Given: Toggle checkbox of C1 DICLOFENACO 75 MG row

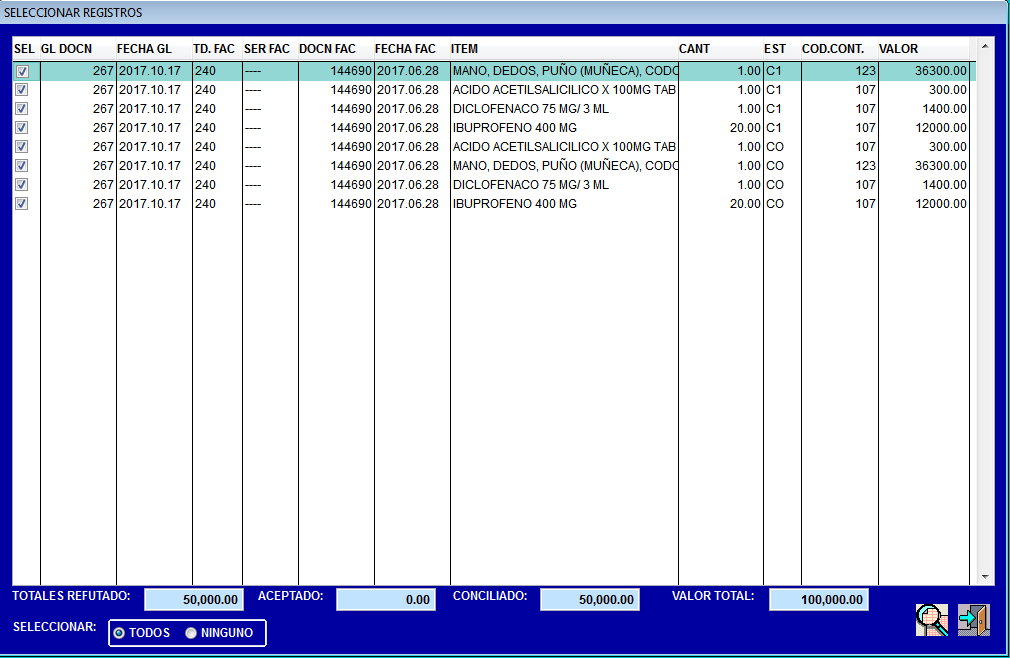Looking at the screenshot, I should pos(22,109).
